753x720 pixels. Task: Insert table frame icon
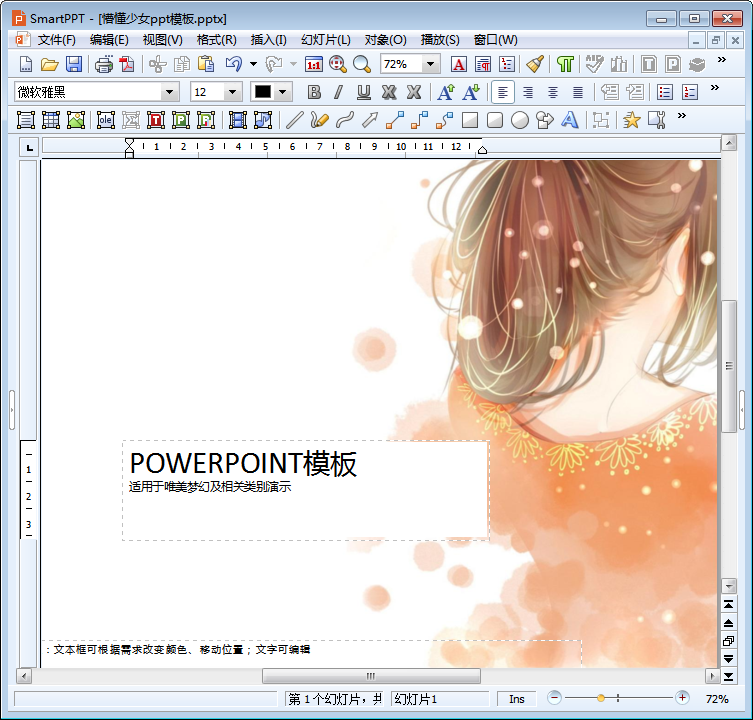coord(51,120)
